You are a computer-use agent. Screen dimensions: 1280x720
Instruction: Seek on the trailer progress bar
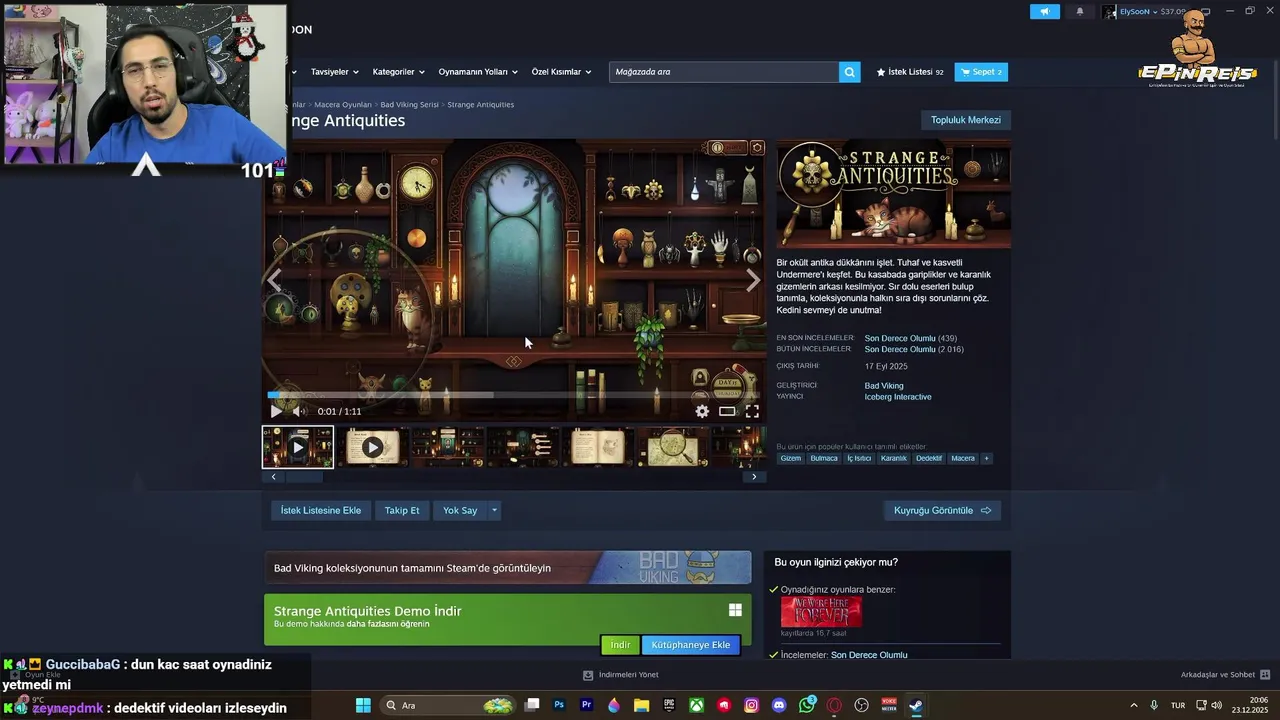point(513,395)
